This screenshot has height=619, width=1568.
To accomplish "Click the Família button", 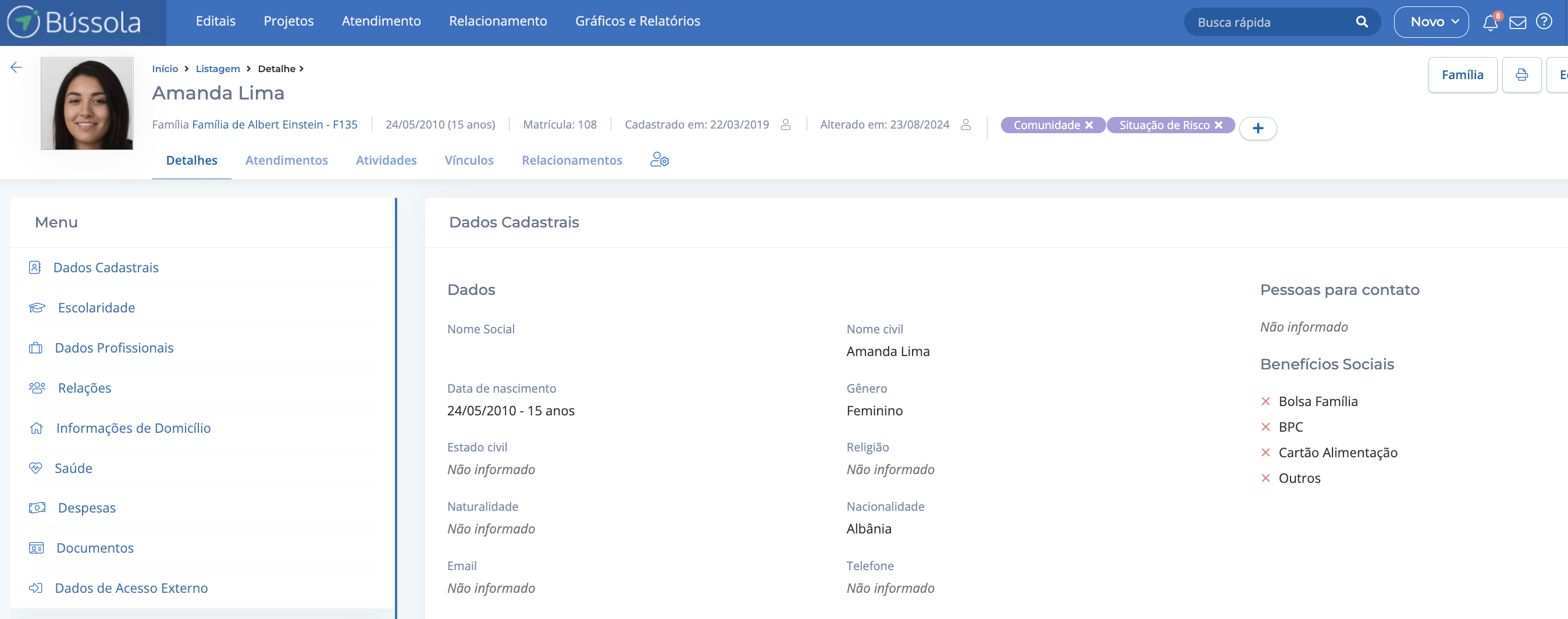I will pos(1463,74).
